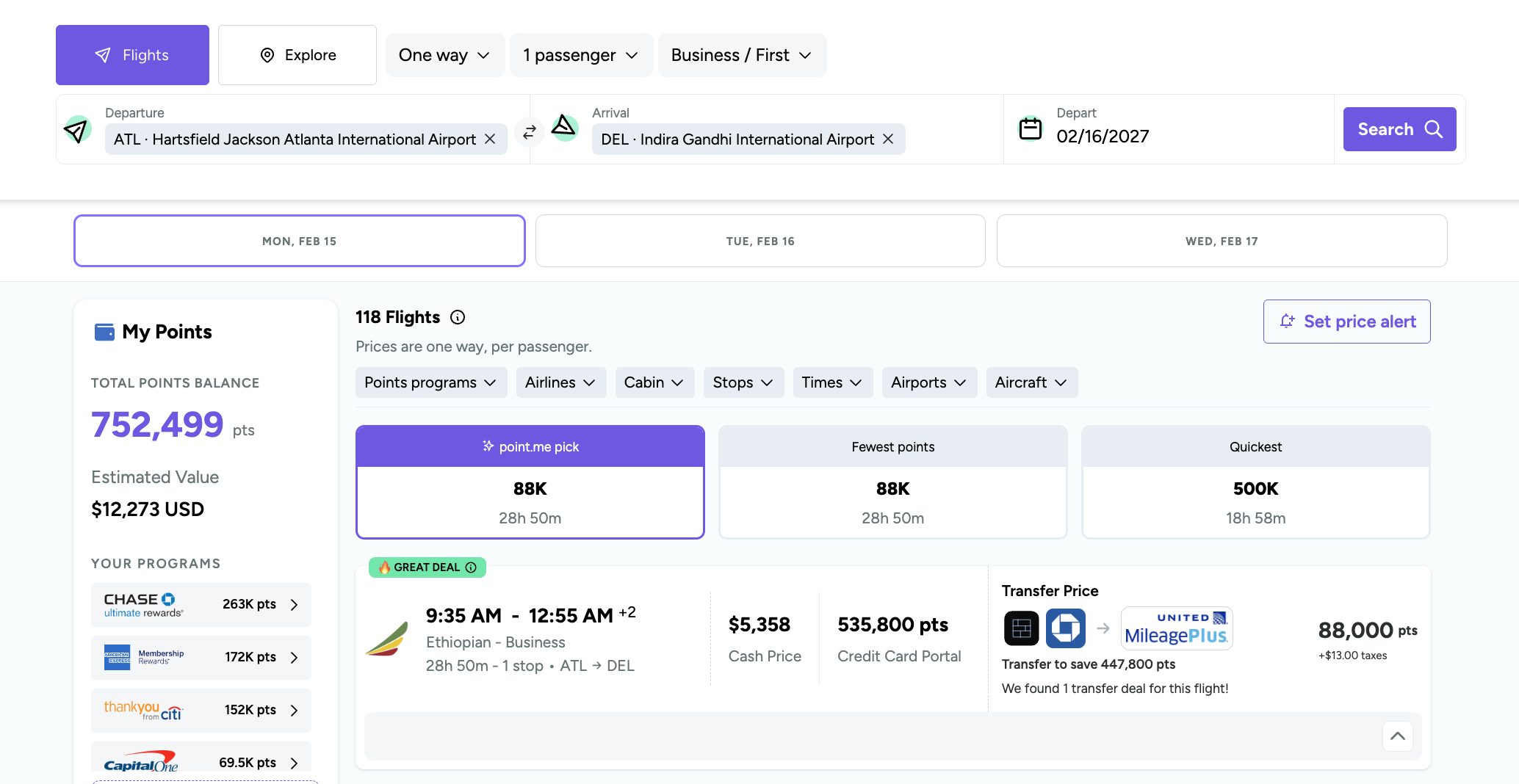Expand the Cabin filter

pyautogui.click(x=654, y=382)
